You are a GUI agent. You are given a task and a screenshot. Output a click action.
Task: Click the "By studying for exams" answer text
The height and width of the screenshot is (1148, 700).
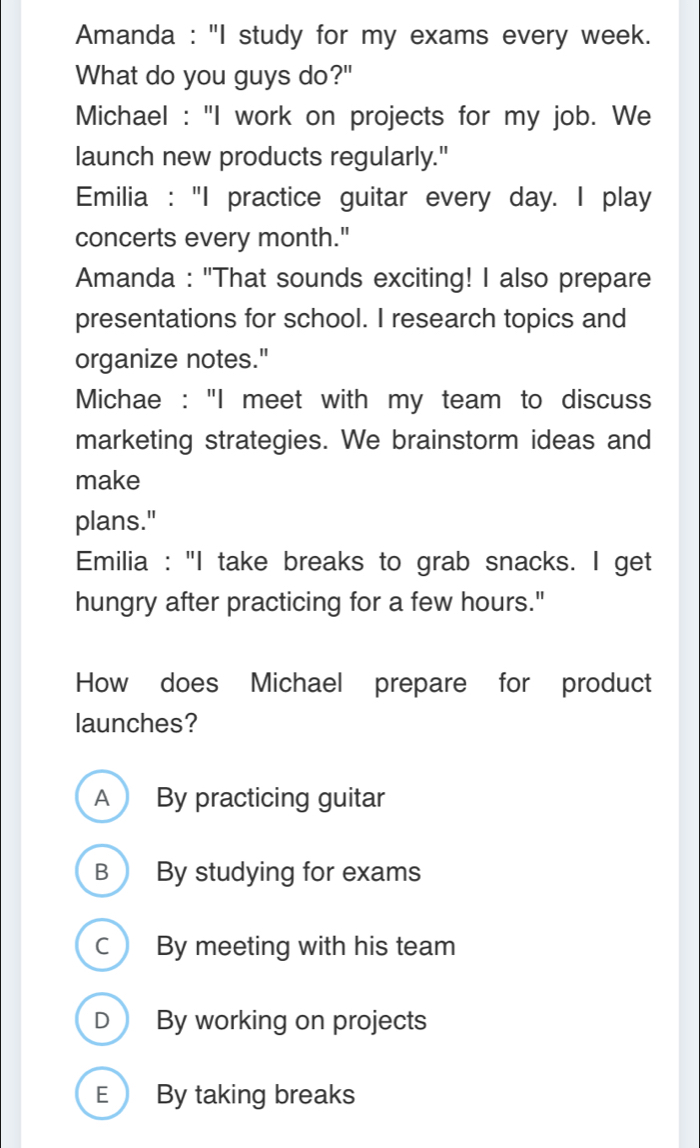(289, 873)
